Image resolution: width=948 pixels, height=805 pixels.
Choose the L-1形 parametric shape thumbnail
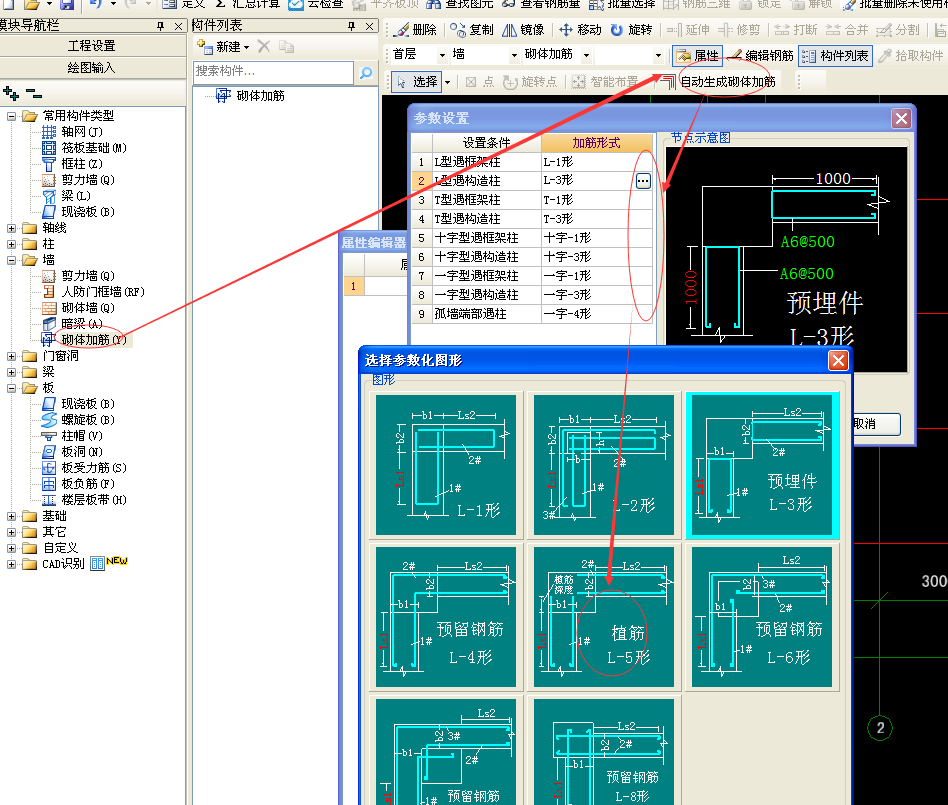pos(446,464)
